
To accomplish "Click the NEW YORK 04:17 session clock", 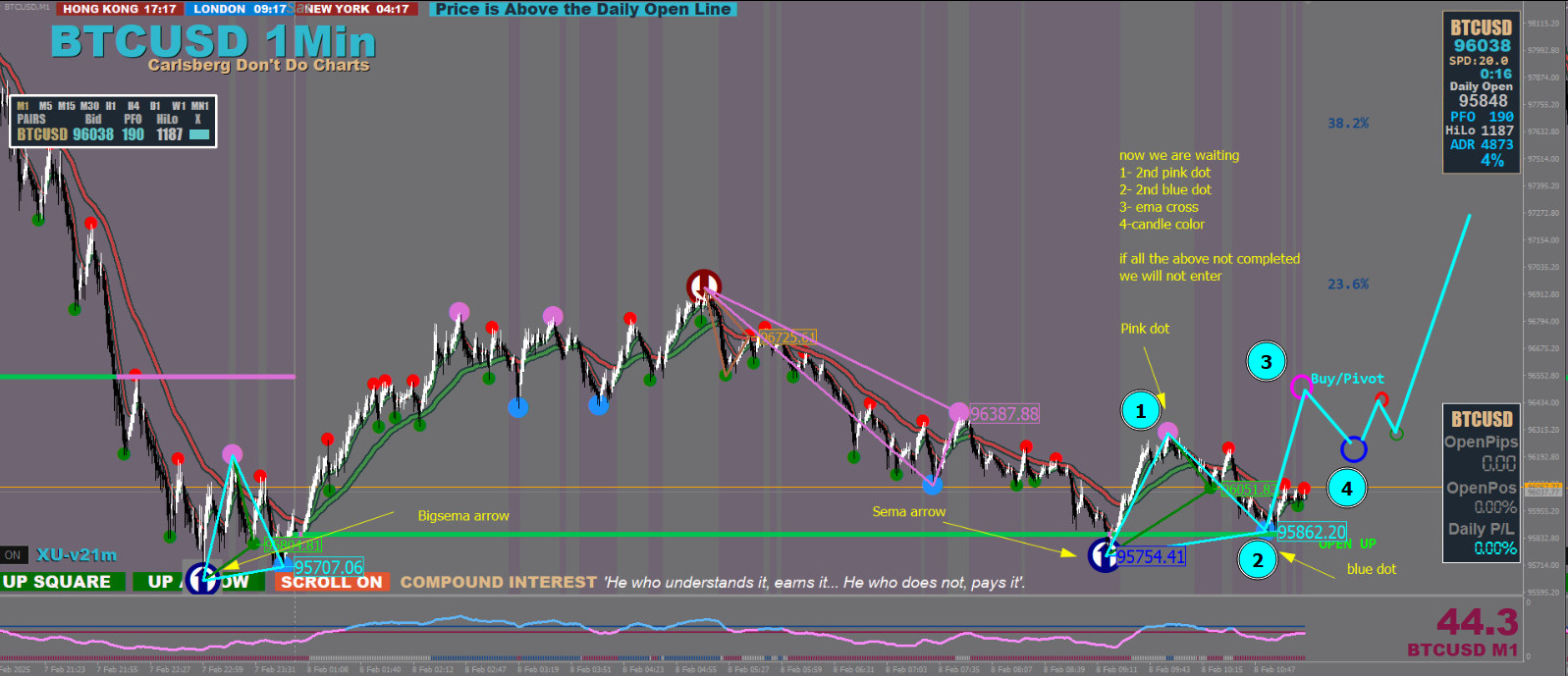I will (357, 9).
